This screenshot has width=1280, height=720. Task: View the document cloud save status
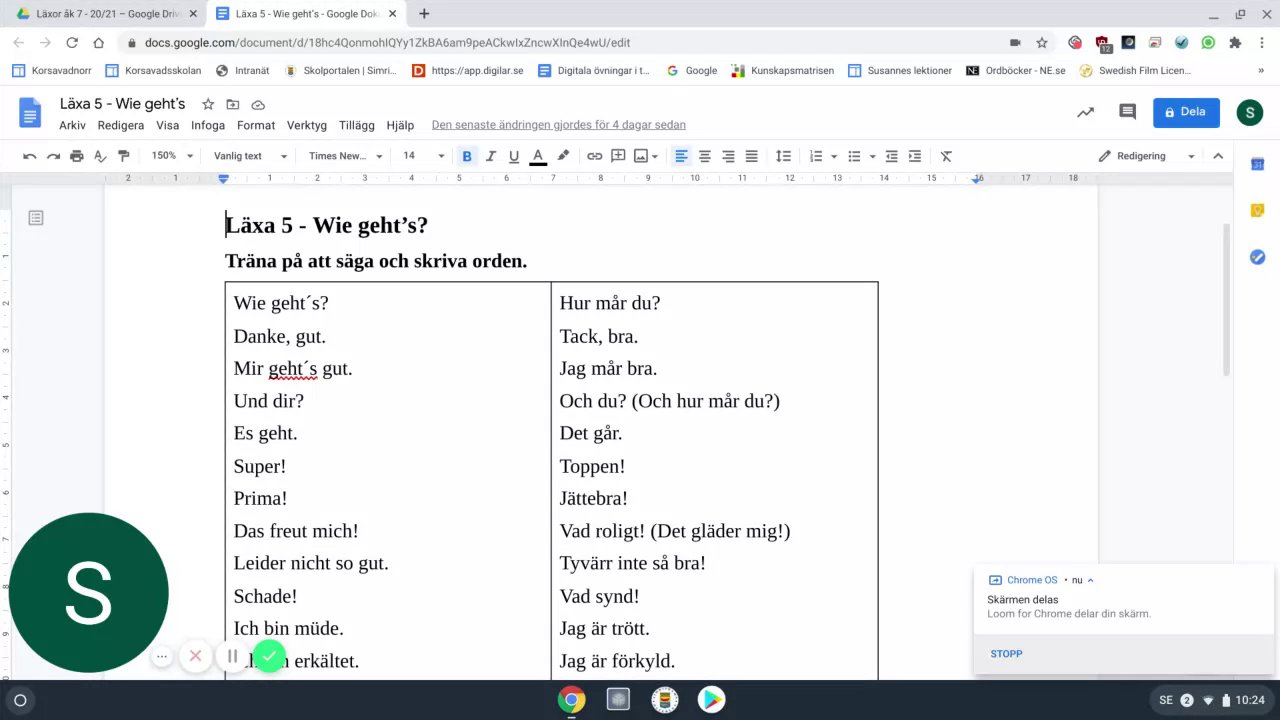(x=258, y=104)
